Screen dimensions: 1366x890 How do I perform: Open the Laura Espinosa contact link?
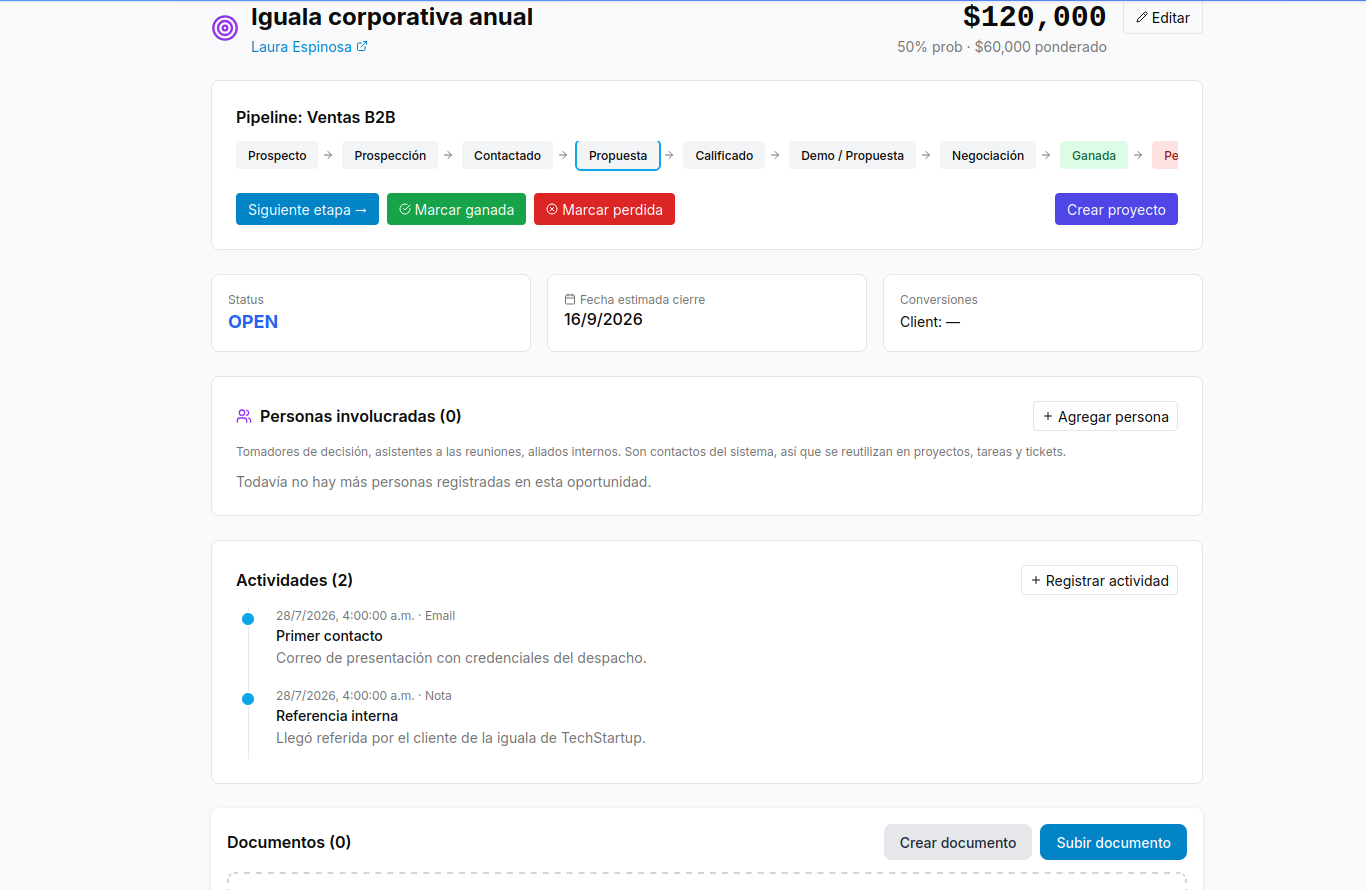coord(301,46)
